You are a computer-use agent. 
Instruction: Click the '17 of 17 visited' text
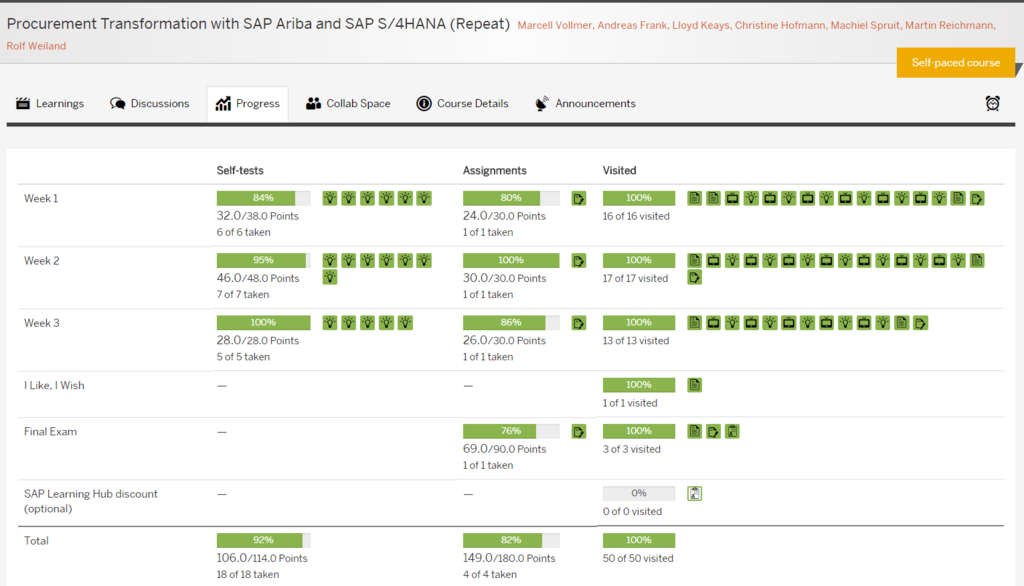pos(635,278)
